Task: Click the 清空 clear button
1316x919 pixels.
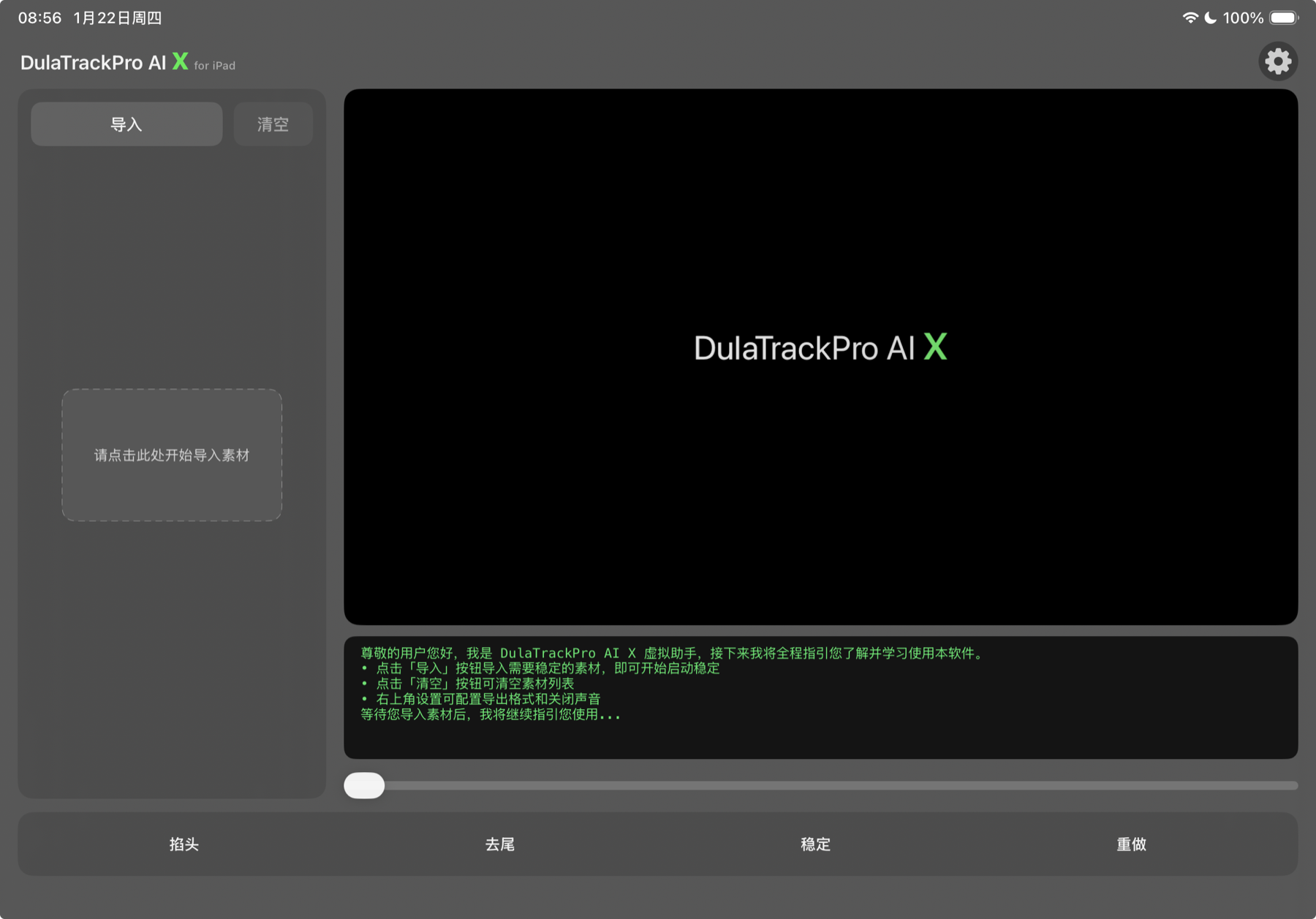Action: (x=273, y=124)
